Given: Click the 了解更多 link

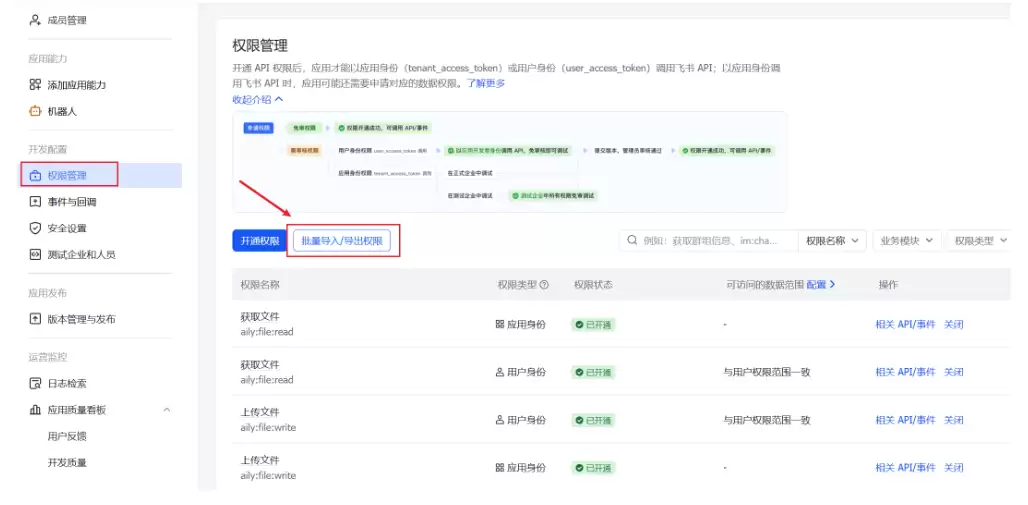Looking at the screenshot, I should coord(486,83).
